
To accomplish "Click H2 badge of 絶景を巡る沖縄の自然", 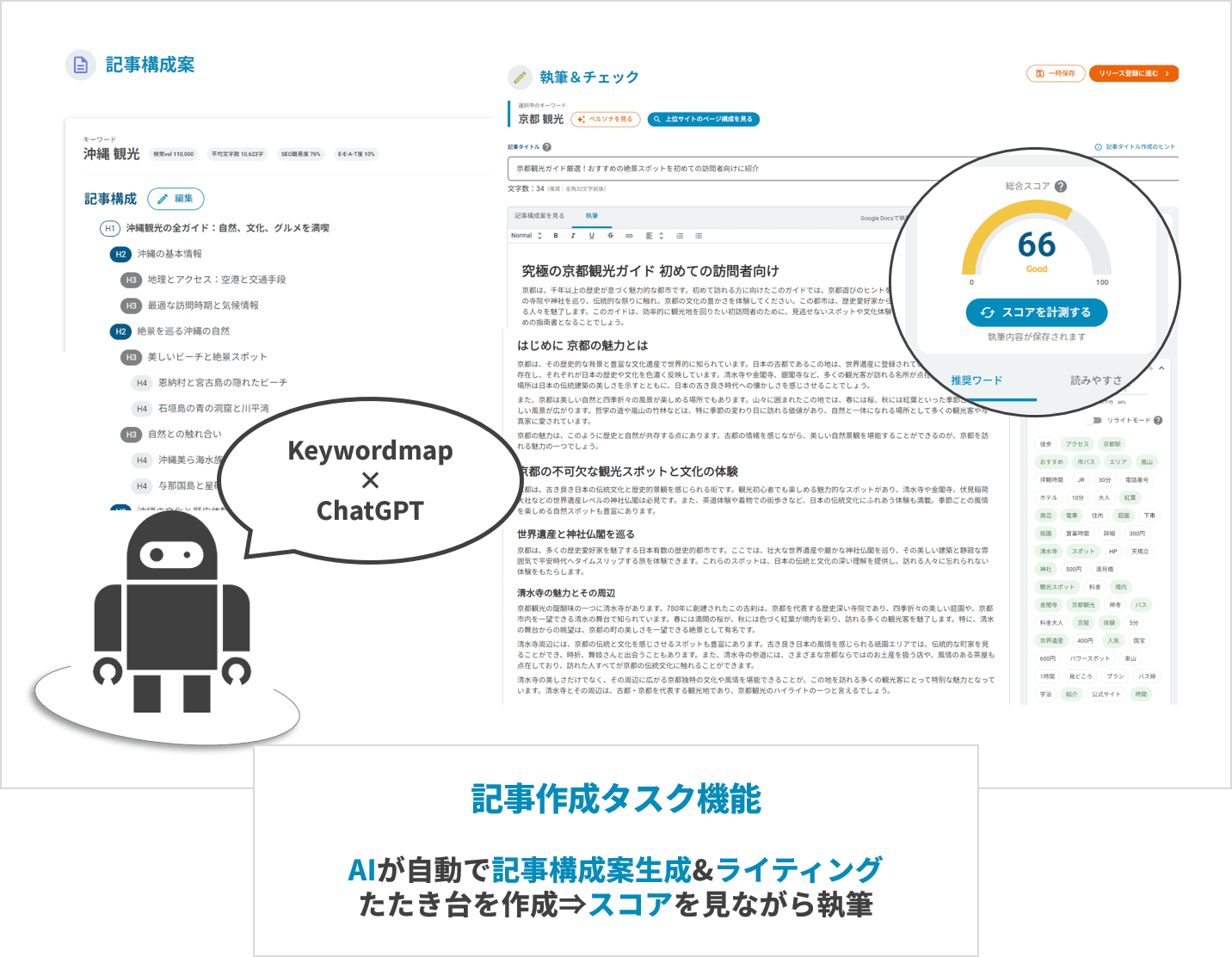I will pyautogui.click(x=120, y=331).
